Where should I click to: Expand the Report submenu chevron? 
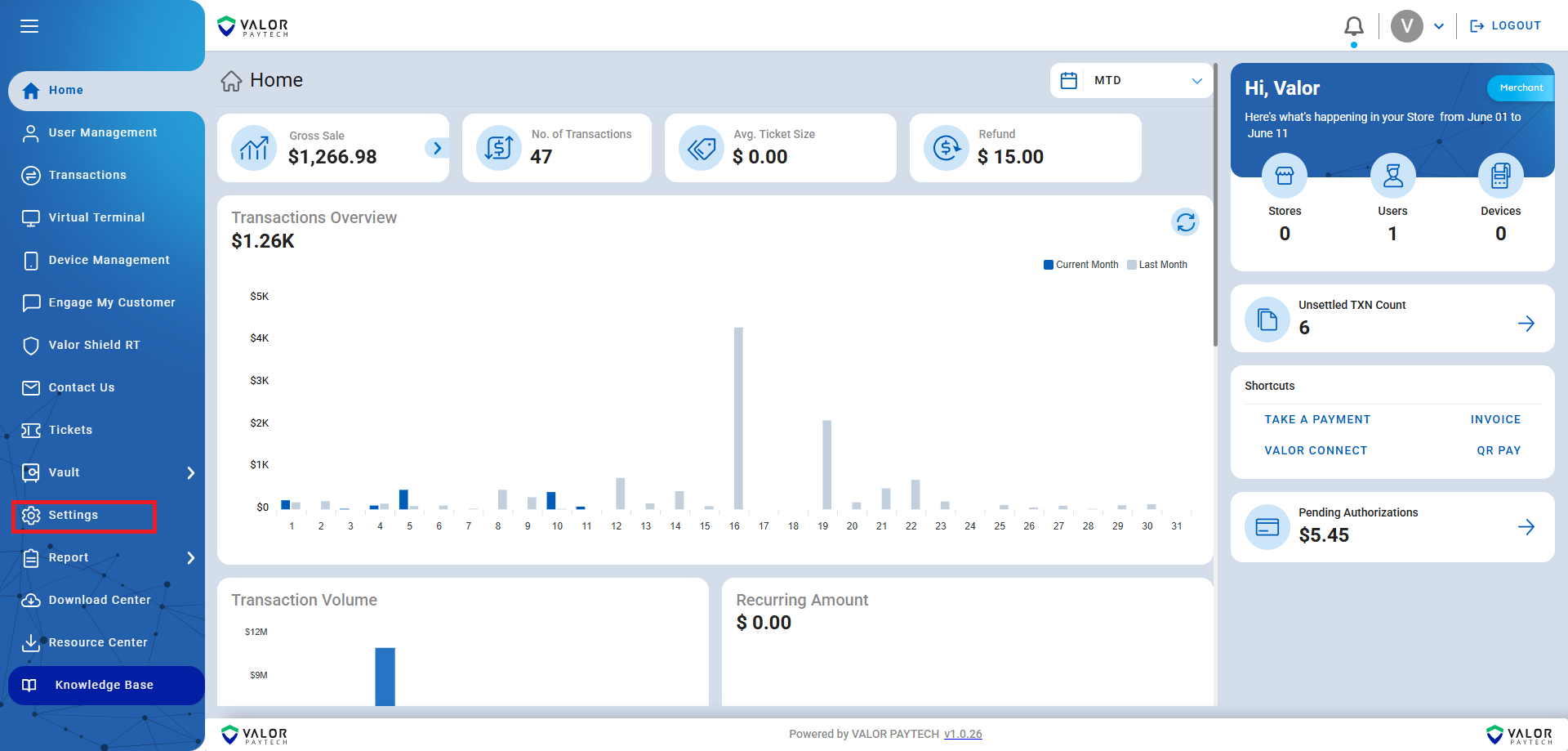click(x=190, y=557)
